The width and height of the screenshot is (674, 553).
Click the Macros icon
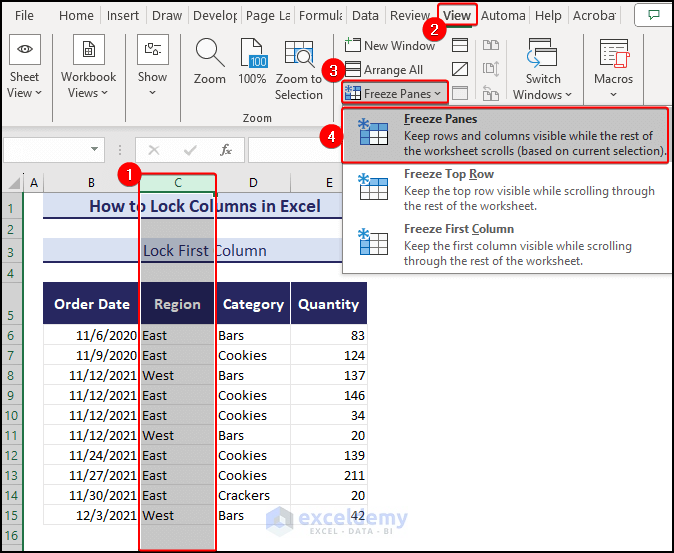[614, 54]
